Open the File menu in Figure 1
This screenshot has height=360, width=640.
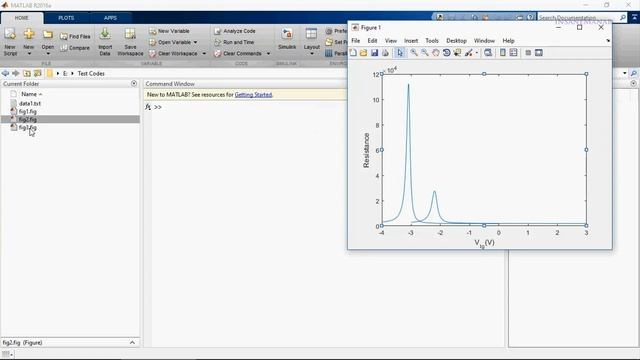tap(356, 41)
